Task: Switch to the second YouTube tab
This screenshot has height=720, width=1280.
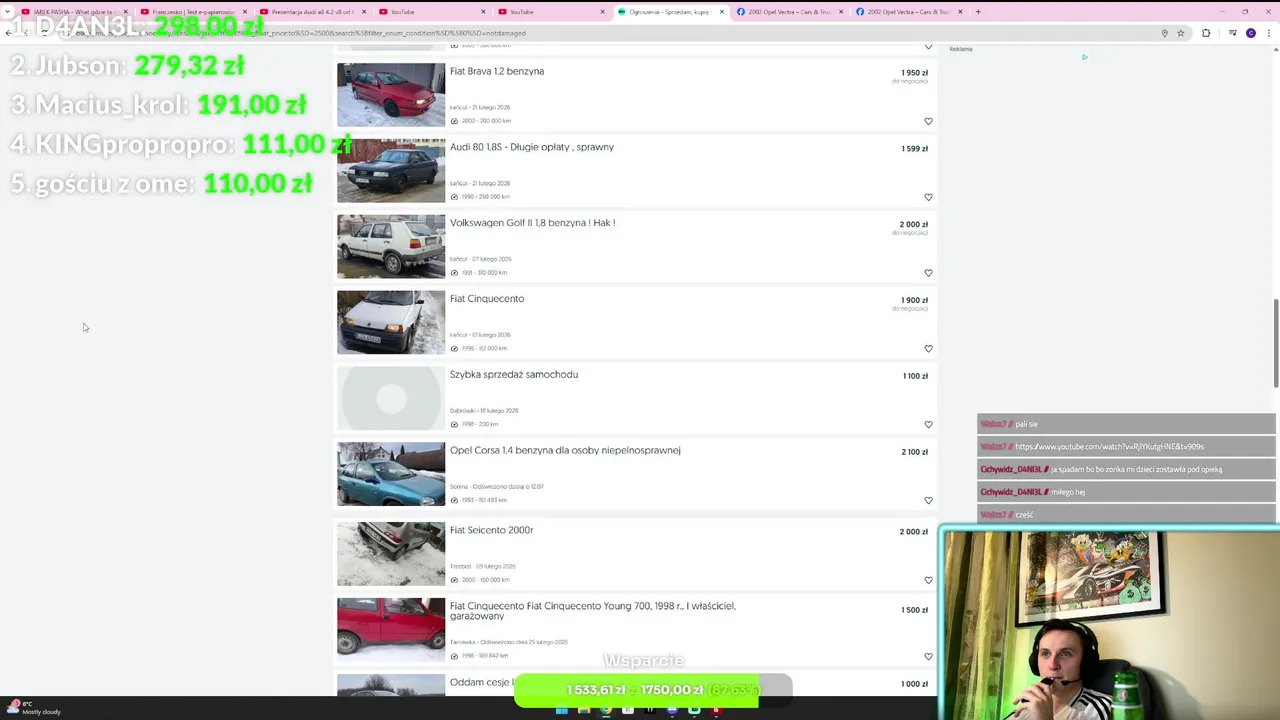Action: tap(551, 12)
